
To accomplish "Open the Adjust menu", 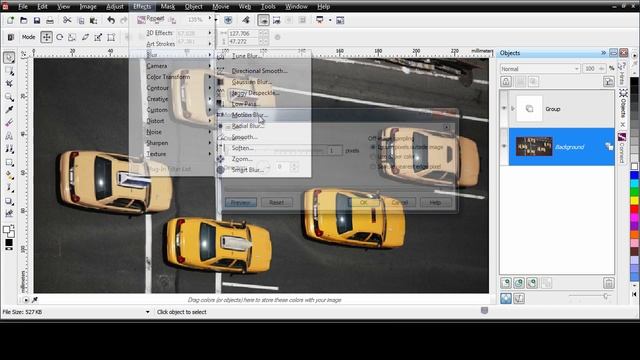I will coord(115,7).
